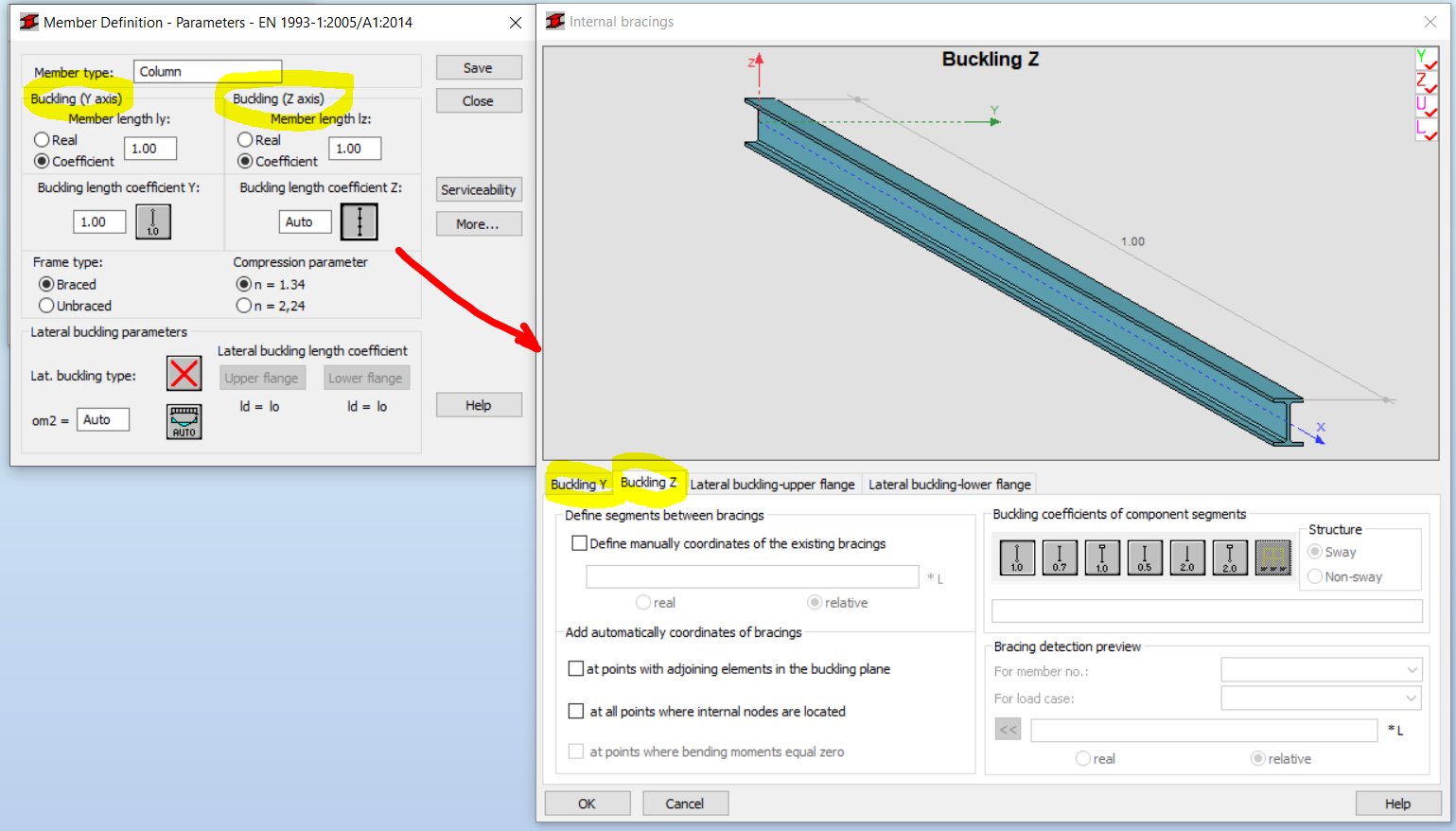
Task: Click the bracing coordinates input field
Action: [751, 576]
